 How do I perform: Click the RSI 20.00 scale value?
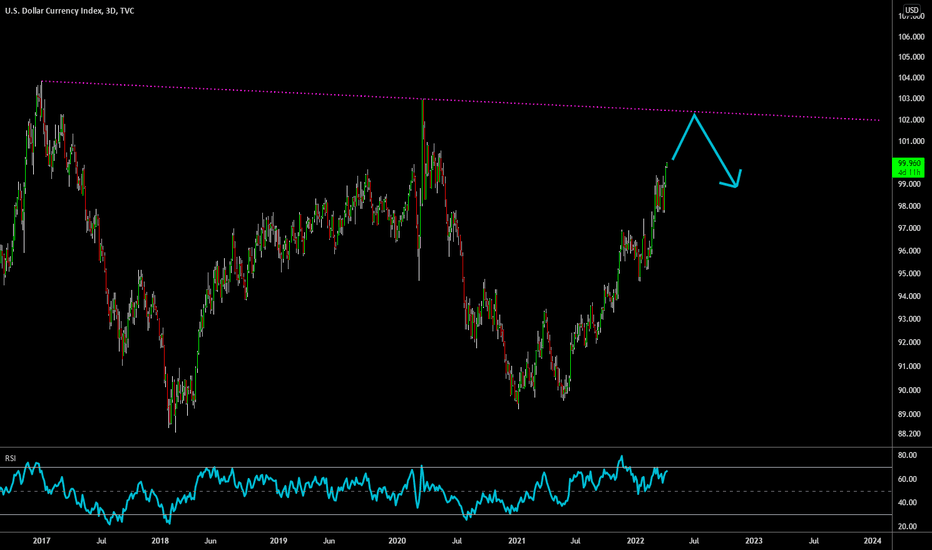tap(908, 526)
